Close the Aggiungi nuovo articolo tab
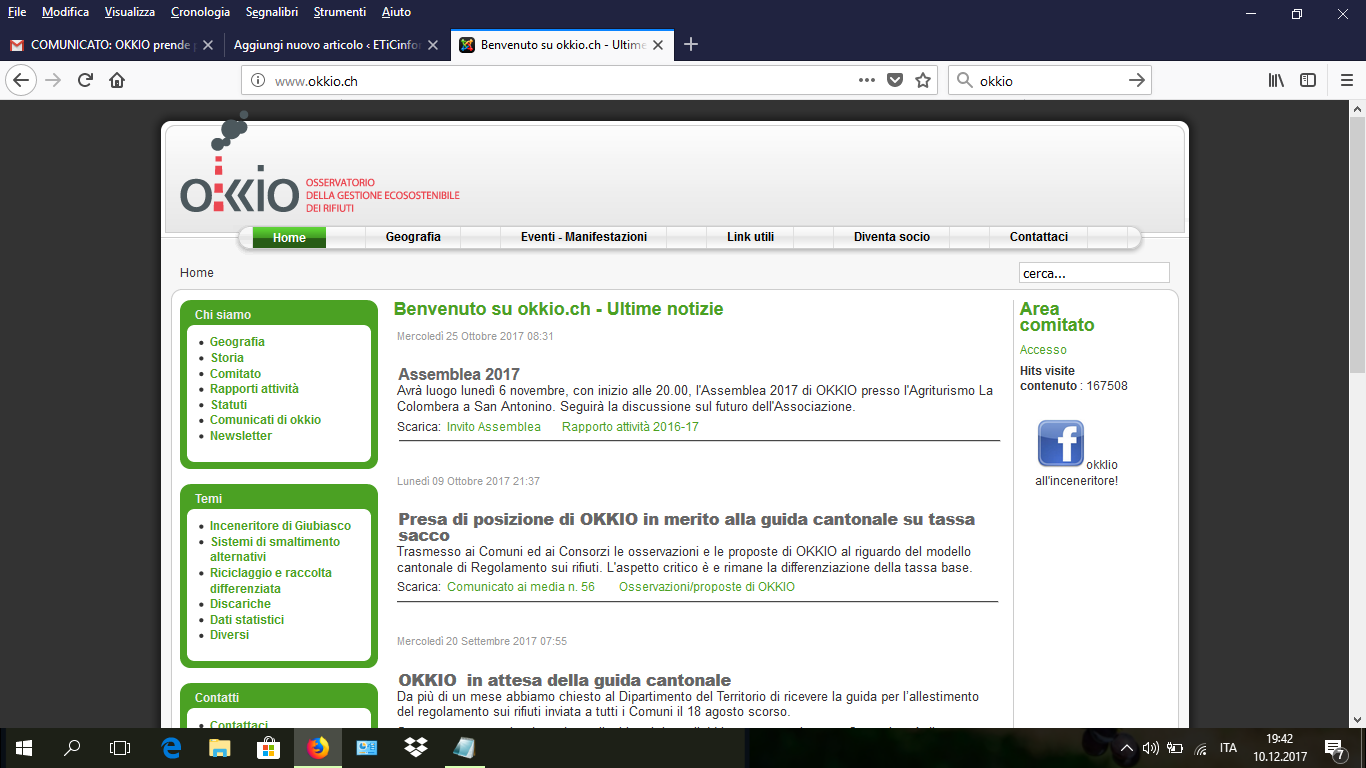 pyautogui.click(x=433, y=45)
